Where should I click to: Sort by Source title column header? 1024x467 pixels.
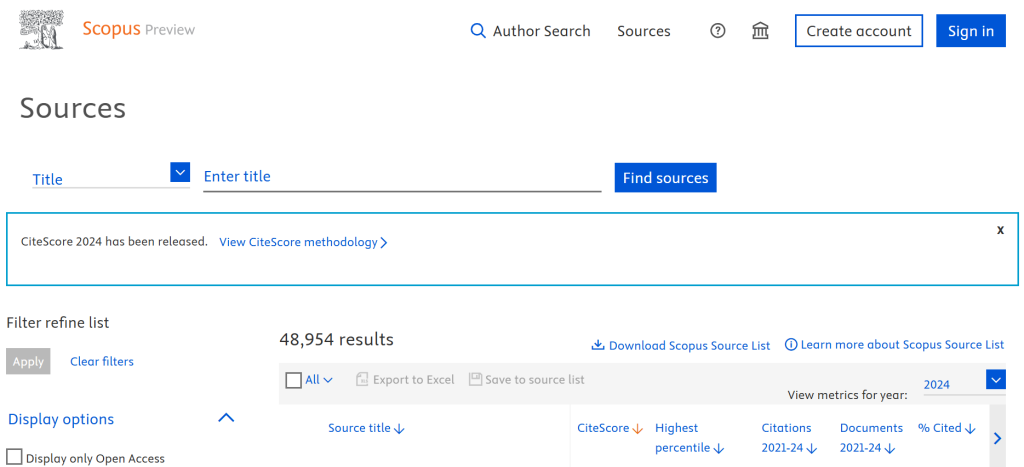point(366,428)
